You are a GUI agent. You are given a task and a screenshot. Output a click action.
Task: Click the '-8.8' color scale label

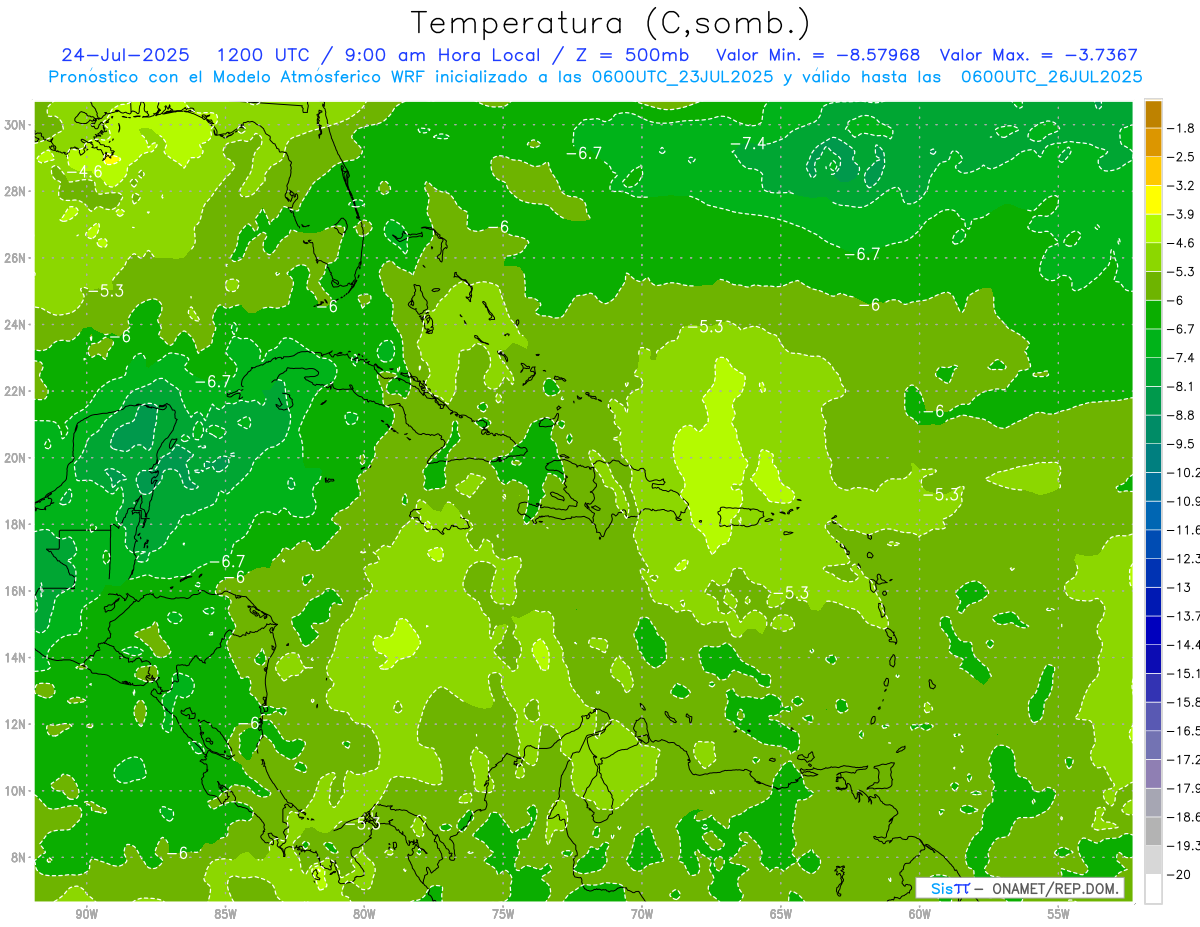point(1182,415)
